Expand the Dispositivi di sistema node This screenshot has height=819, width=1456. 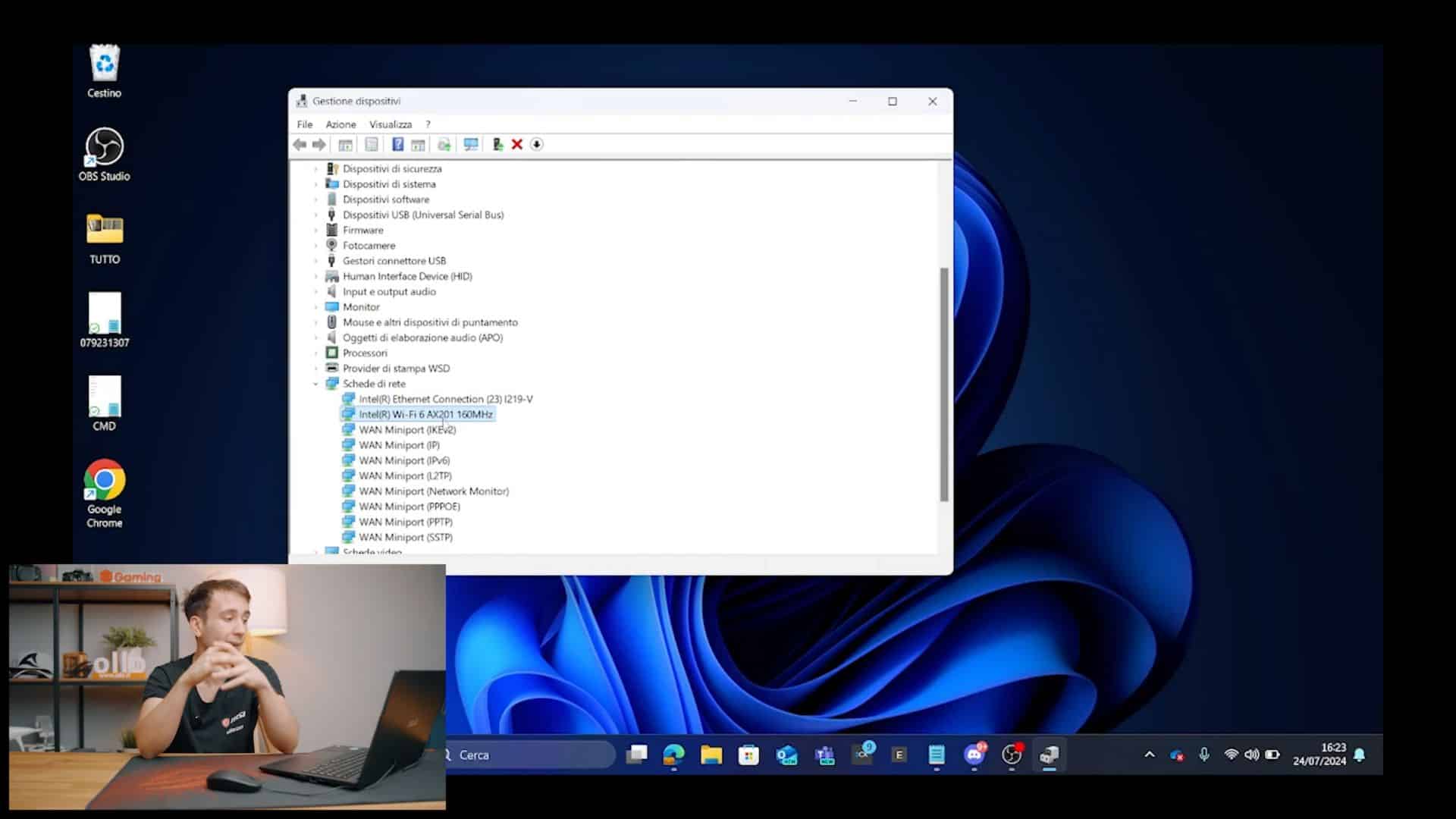(x=316, y=184)
